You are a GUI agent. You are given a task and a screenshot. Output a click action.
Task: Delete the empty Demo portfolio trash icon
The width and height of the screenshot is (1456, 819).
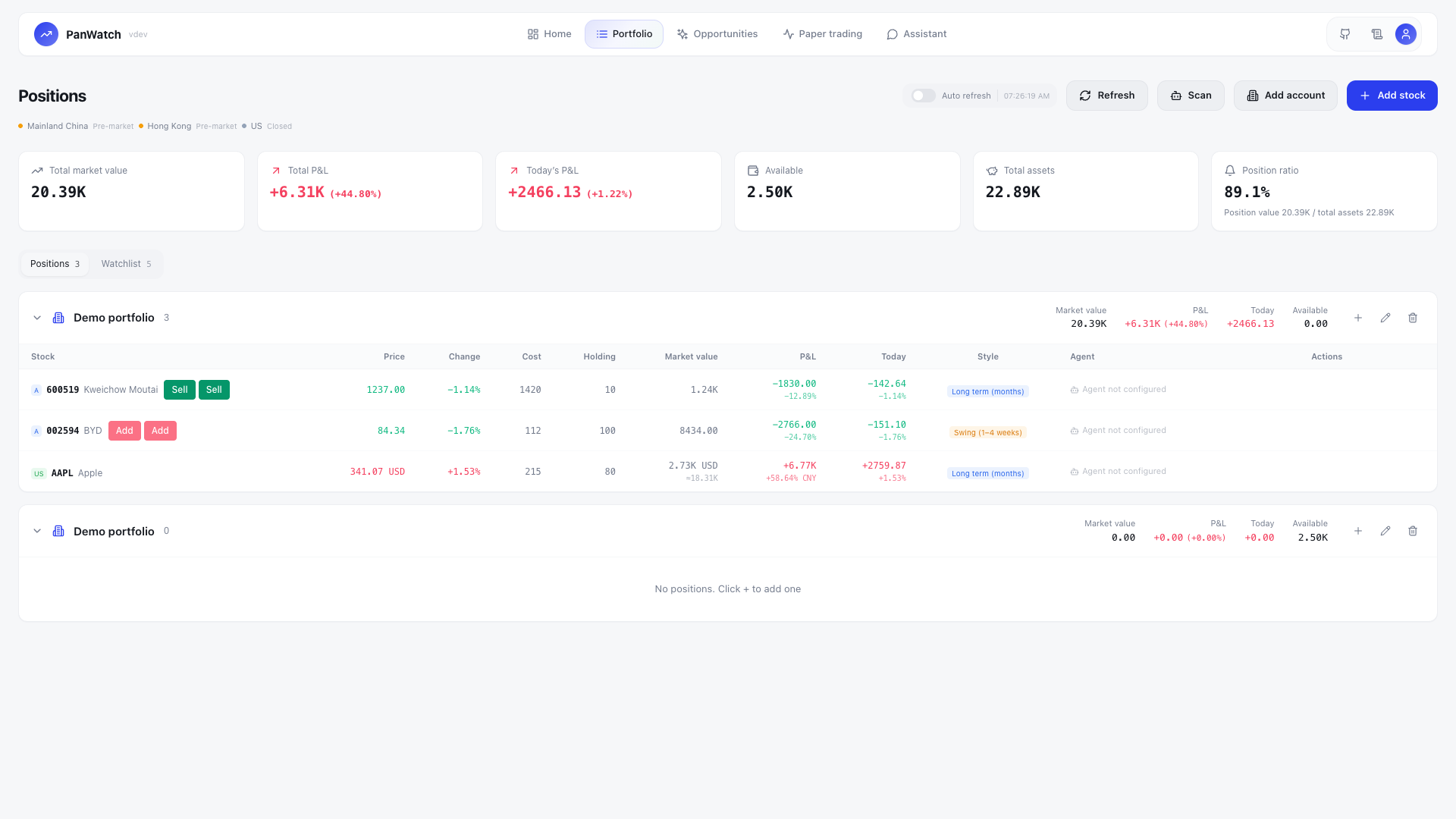pos(1413,531)
